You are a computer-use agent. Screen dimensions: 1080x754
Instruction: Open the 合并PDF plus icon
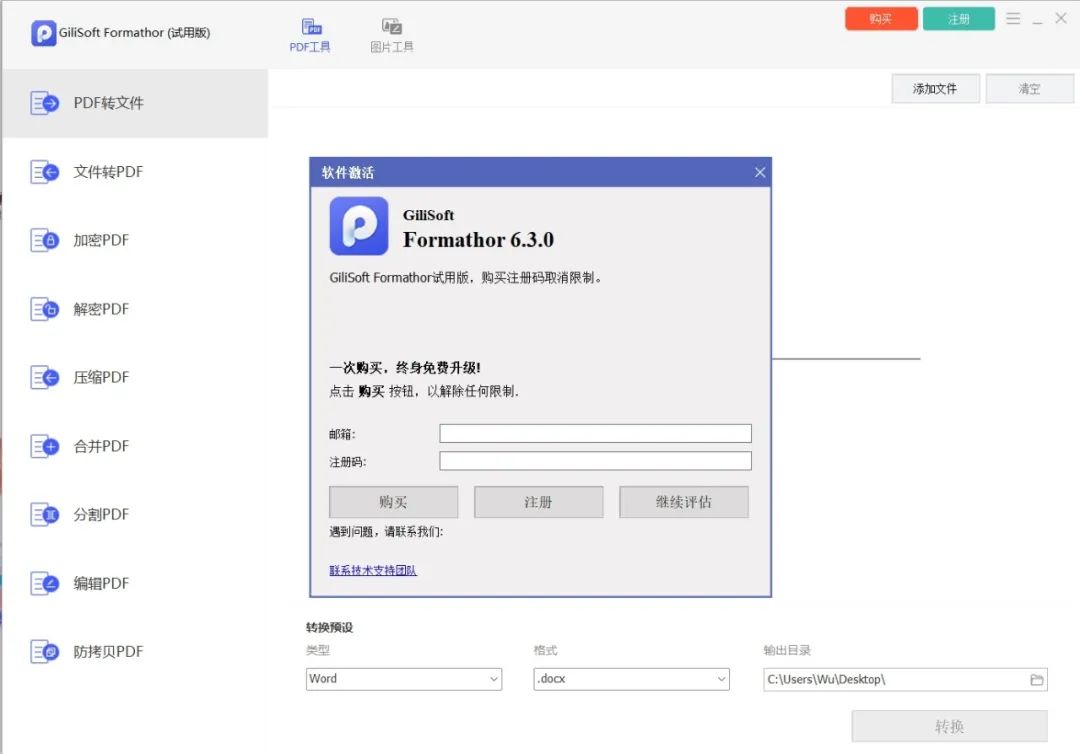(45, 446)
